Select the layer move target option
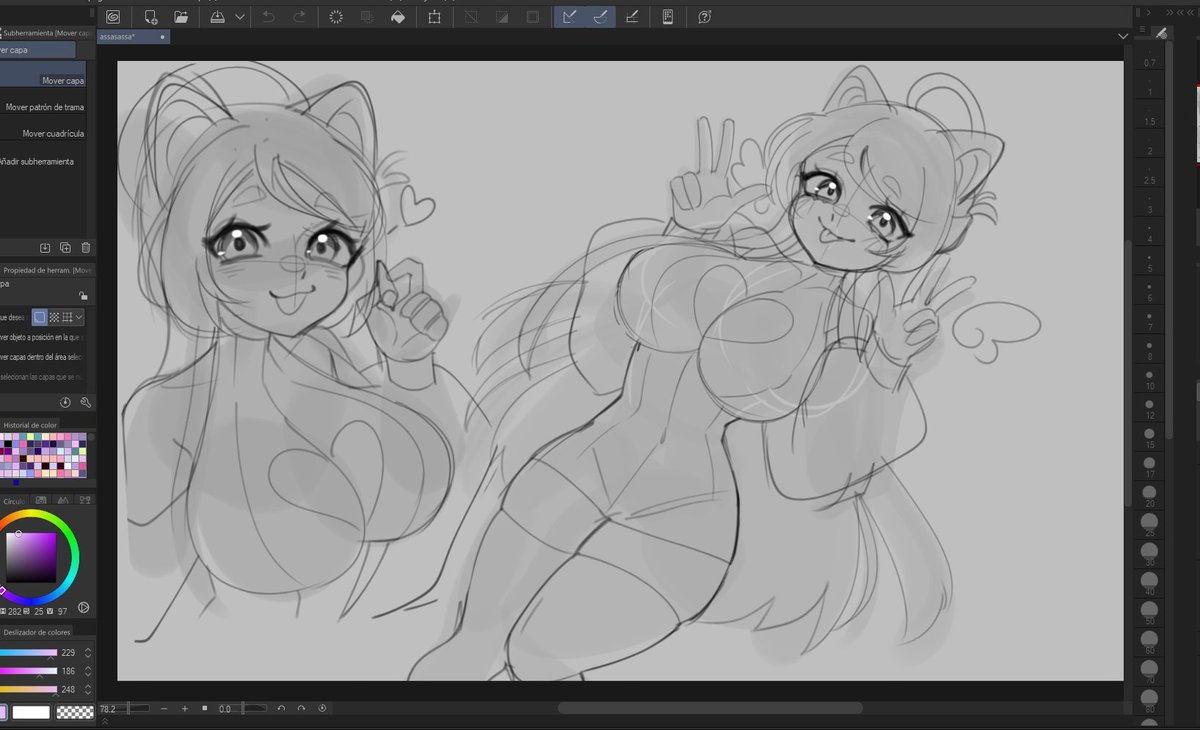Screen dimensions: 1200x730 40,317
